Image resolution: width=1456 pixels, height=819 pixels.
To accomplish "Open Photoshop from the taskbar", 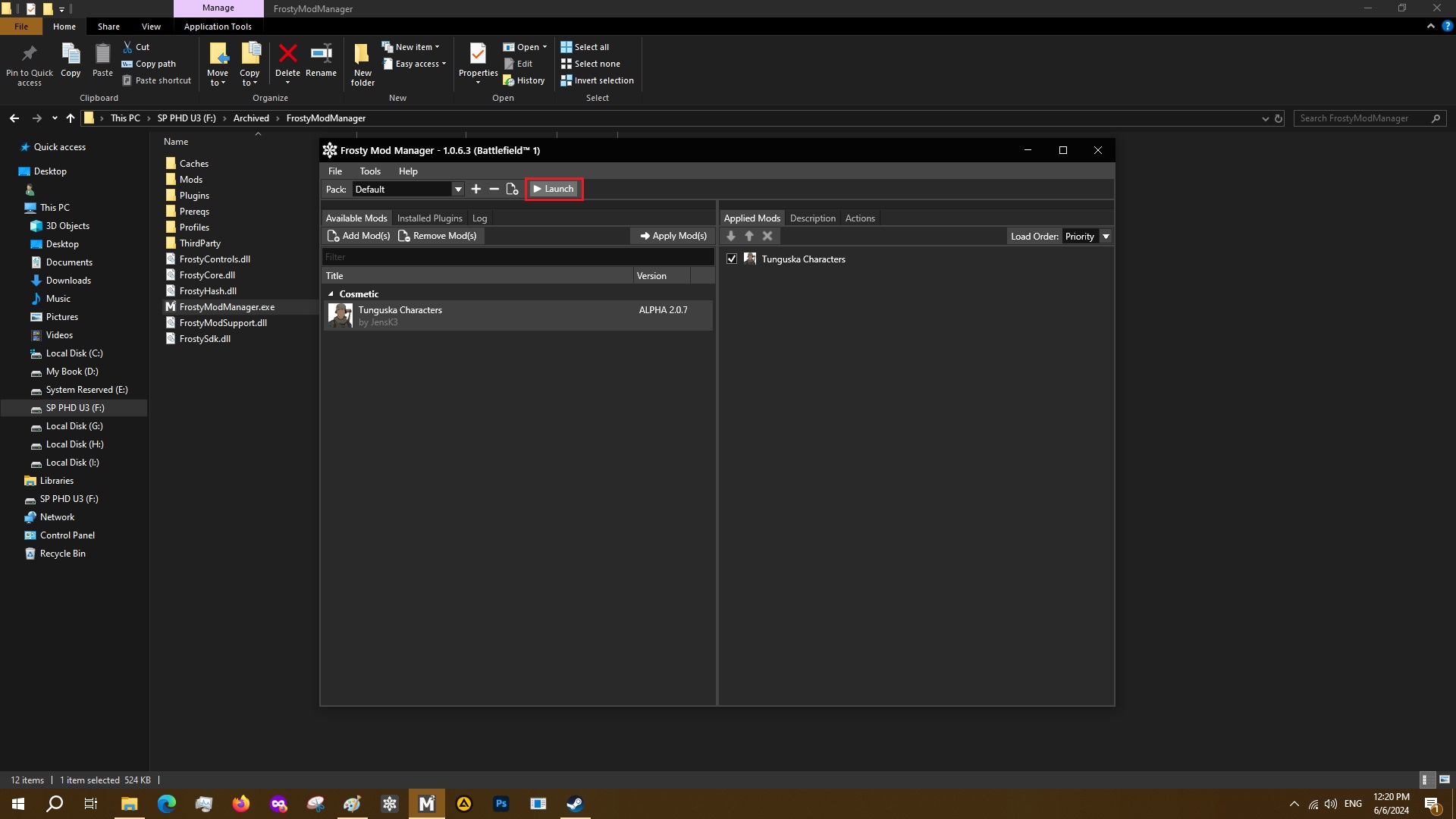I will 500,804.
